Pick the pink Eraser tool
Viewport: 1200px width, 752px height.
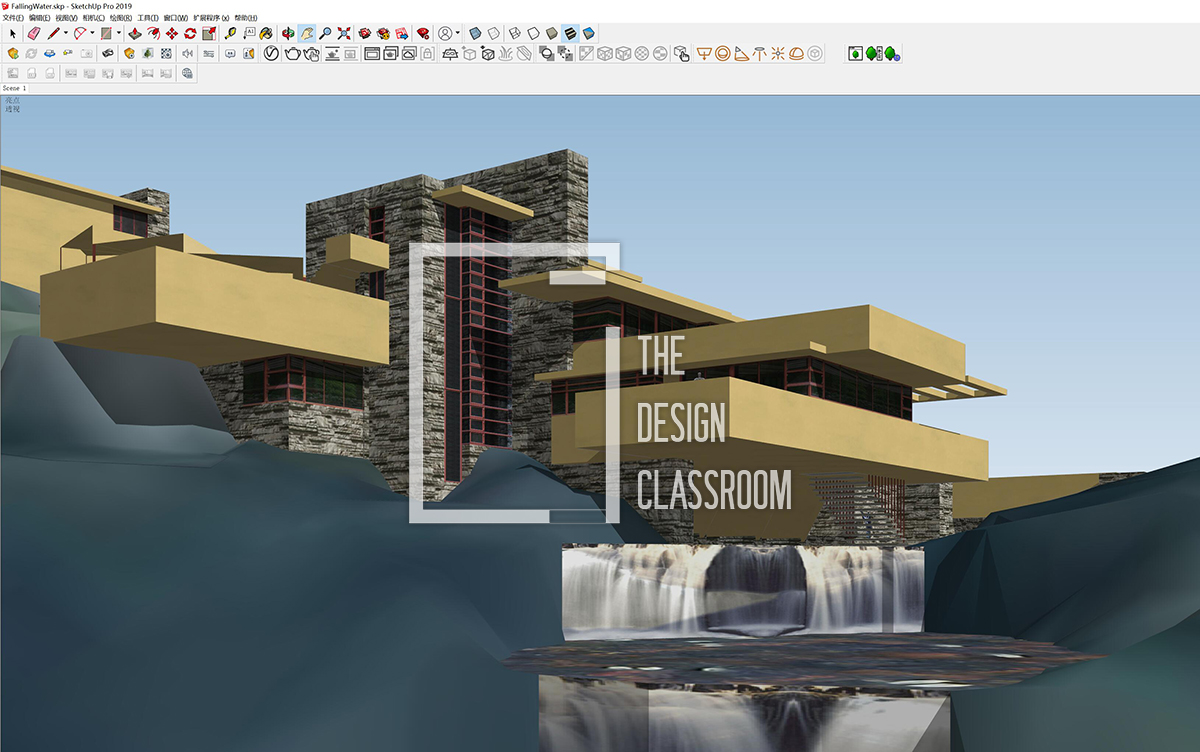pos(33,33)
